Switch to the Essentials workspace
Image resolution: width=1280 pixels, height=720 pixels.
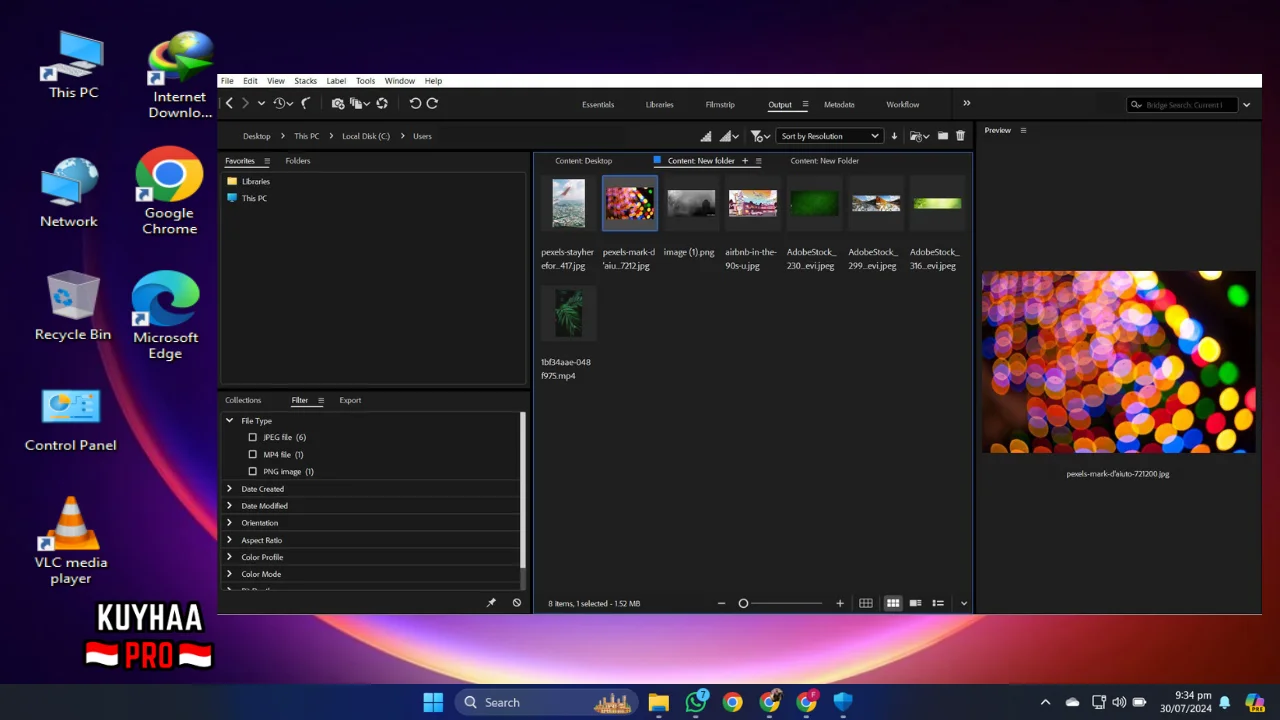coord(598,104)
